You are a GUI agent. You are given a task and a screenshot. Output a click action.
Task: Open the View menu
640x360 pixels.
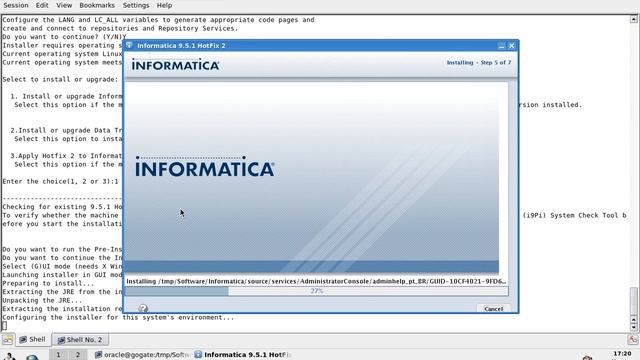click(64, 5)
